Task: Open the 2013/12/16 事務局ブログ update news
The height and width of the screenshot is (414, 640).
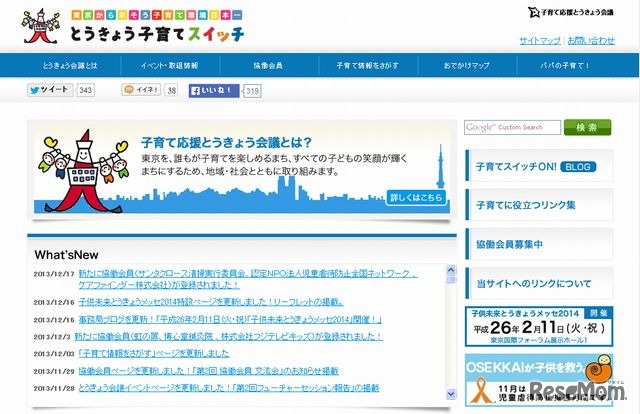Action: 230,319
